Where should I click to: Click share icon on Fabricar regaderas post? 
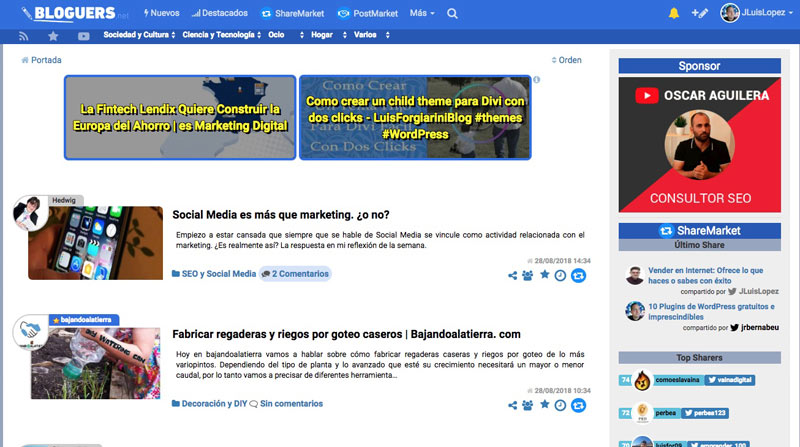[x=512, y=406]
